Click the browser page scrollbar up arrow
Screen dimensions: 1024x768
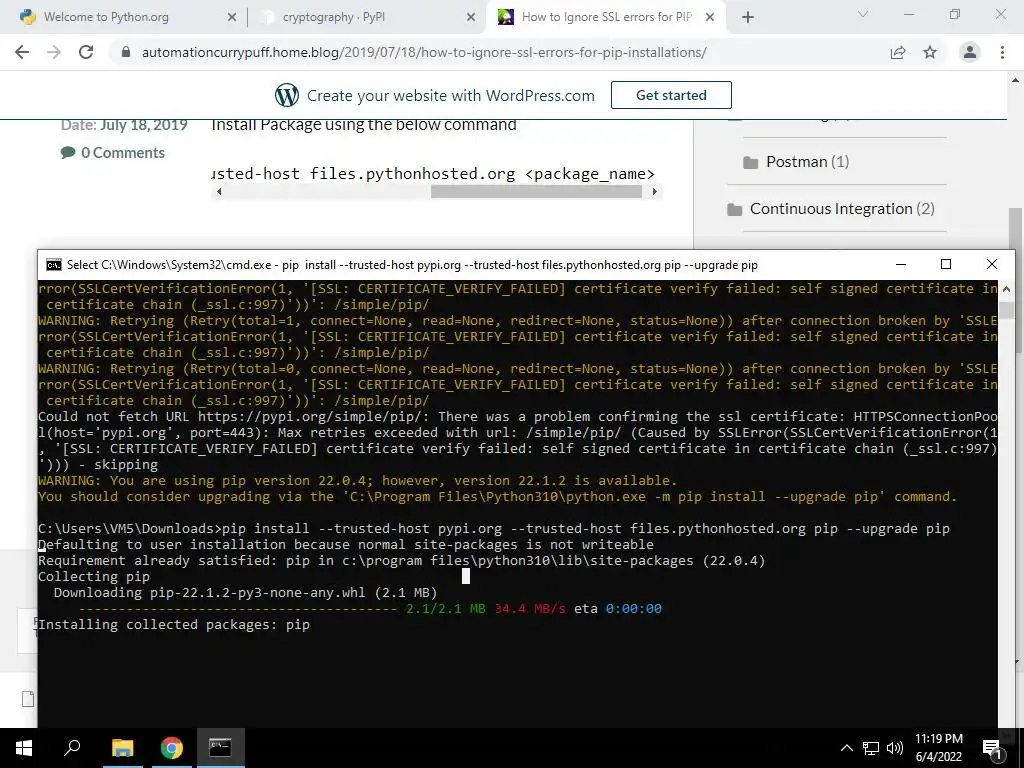click(x=1016, y=80)
